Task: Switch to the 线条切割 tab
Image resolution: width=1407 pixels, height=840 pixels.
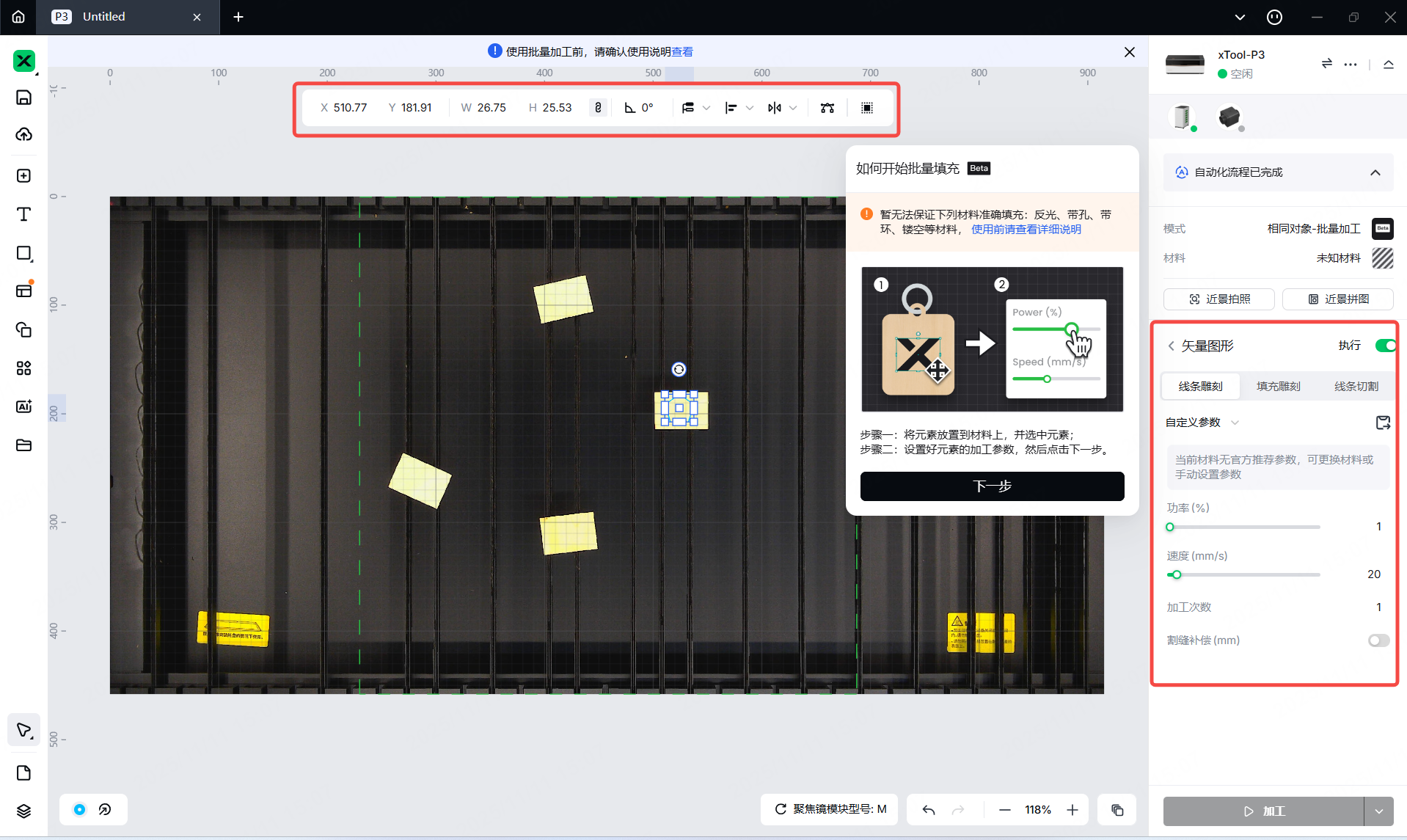Action: tap(1356, 386)
